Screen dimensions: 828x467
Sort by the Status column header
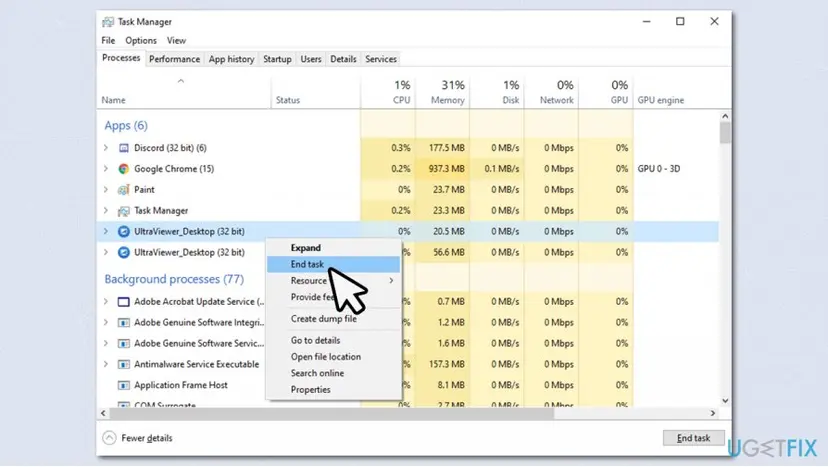316,93
